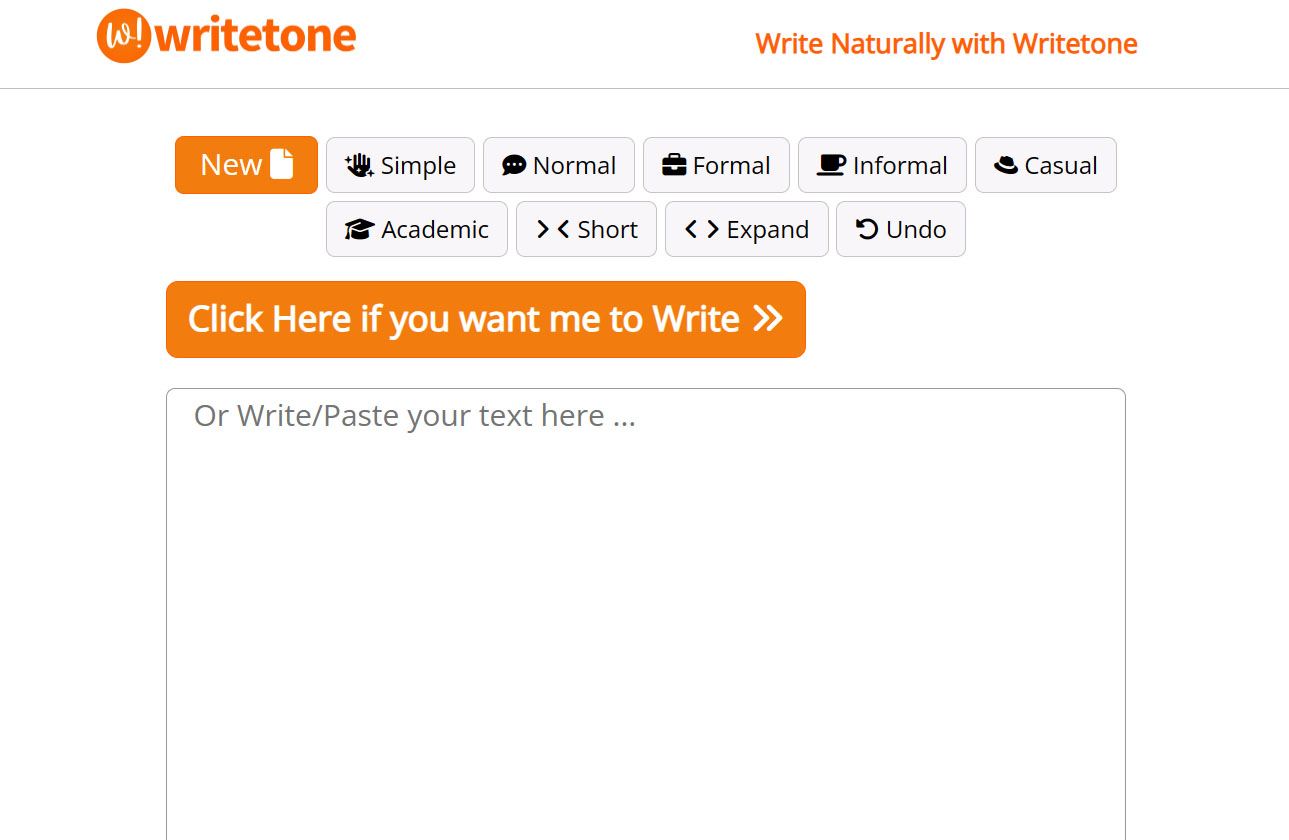Image resolution: width=1289 pixels, height=840 pixels.
Task: Click the document icon on New button
Action: (x=282, y=164)
